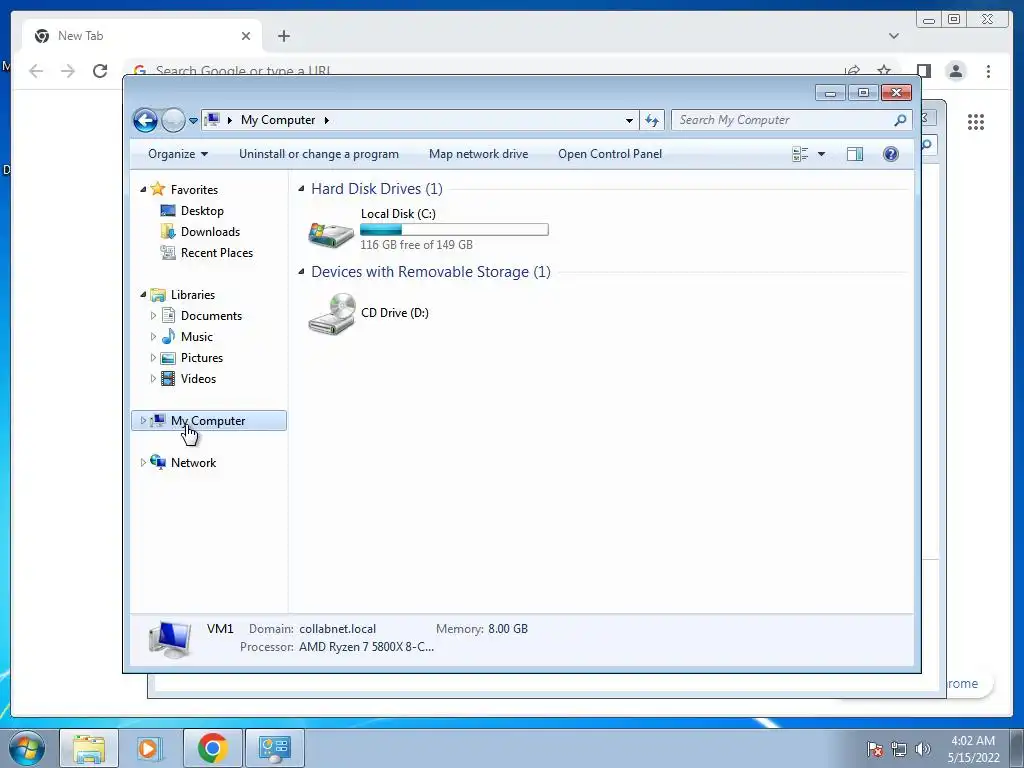
Task: Select the CD Drive (D:) icon
Action: pyautogui.click(x=332, y=313)
